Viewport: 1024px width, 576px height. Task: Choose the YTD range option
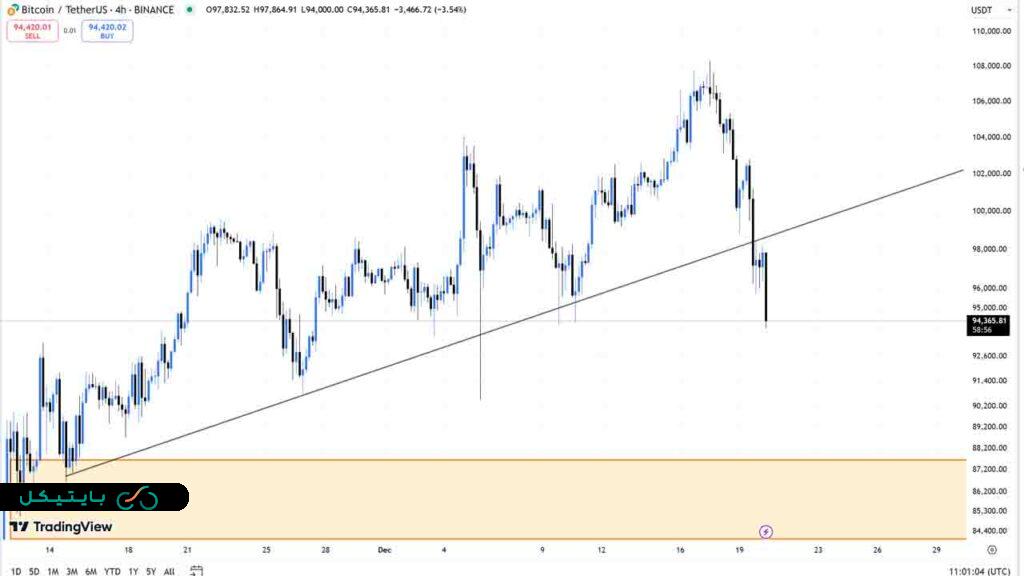(111, 571)
